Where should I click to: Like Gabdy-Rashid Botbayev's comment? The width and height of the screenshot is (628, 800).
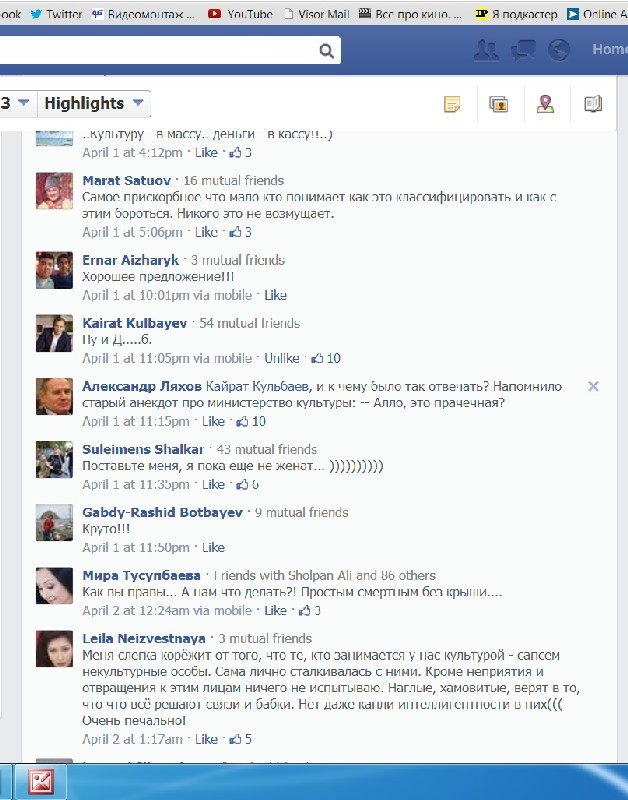click(x=213, y=547)
